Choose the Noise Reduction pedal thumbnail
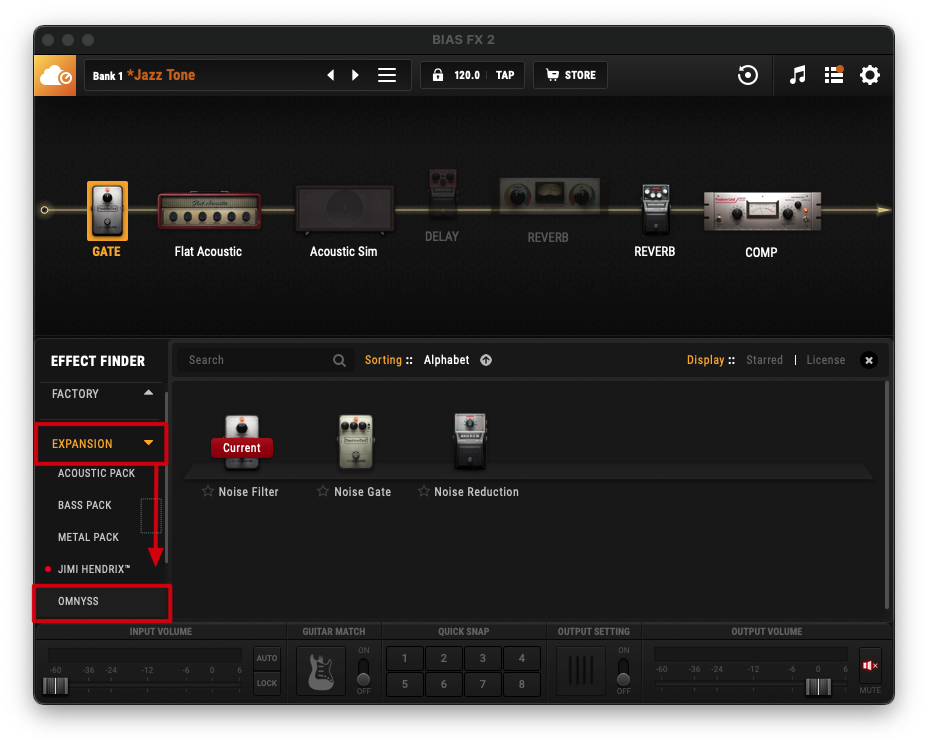This screenshot has height=746, width=928. coord(470,442)
